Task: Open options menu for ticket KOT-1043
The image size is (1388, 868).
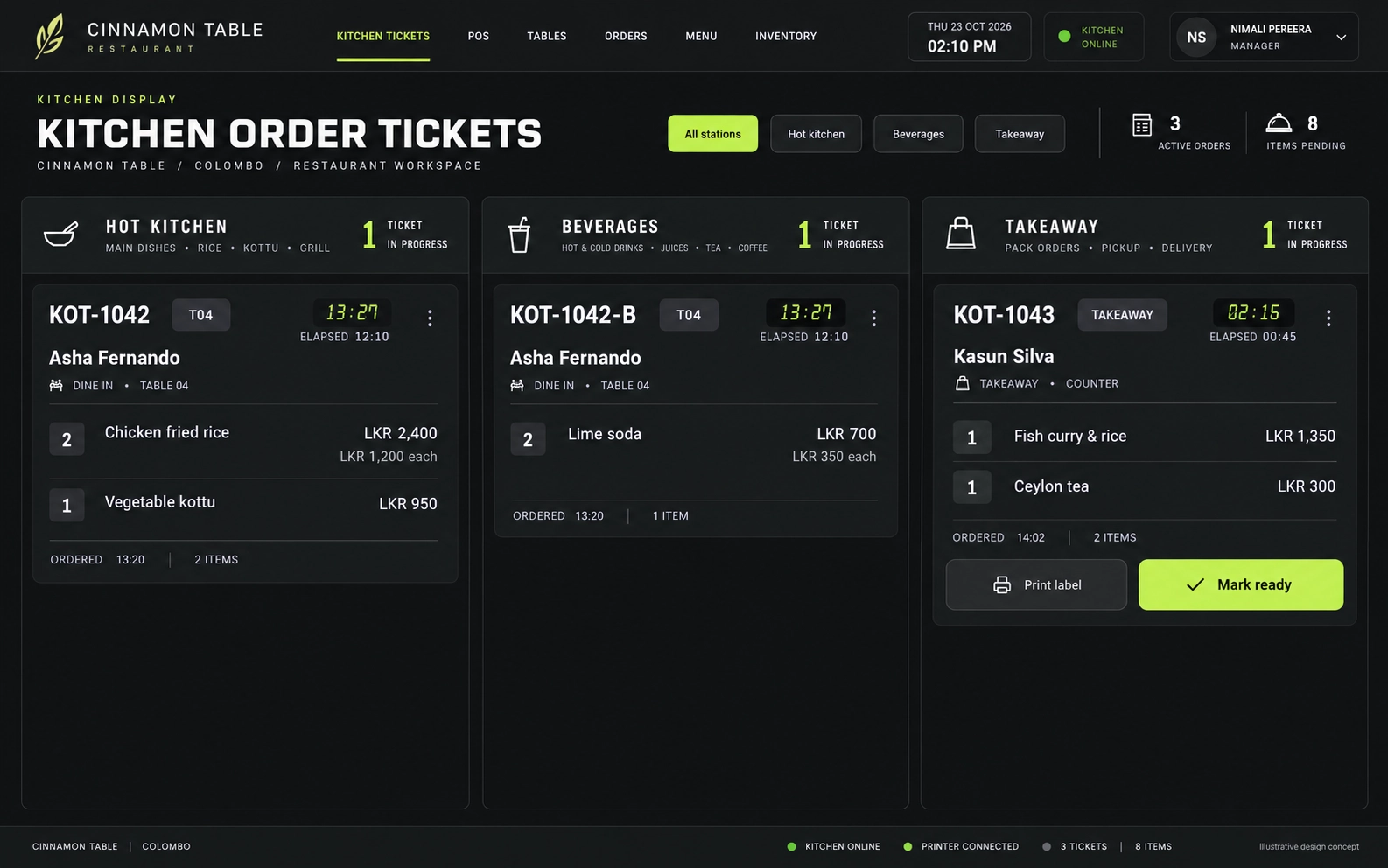Action: pyautogui.click(x=1328, y=318)
